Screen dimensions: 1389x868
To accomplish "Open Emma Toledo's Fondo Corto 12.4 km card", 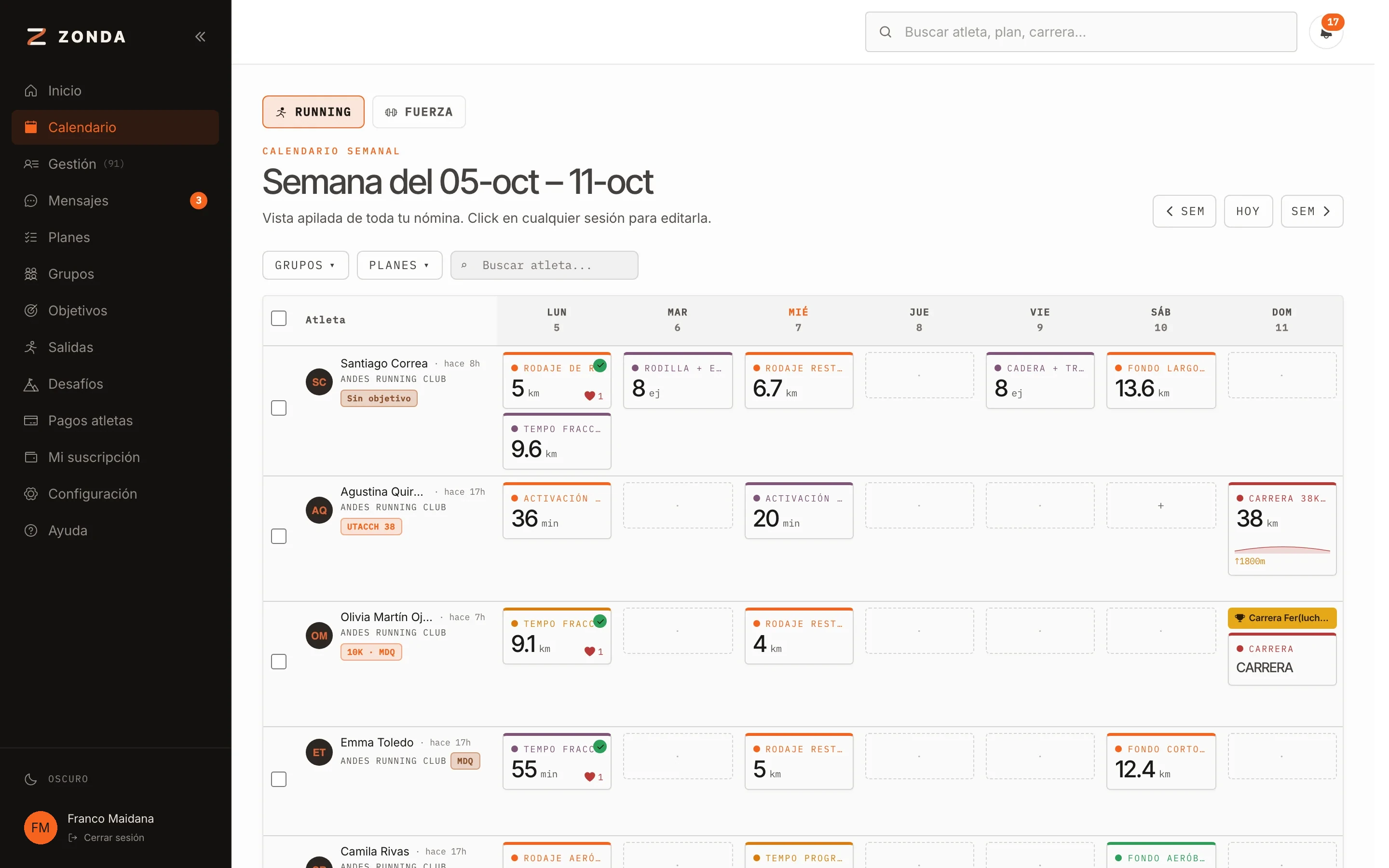I will [1160, 761].
